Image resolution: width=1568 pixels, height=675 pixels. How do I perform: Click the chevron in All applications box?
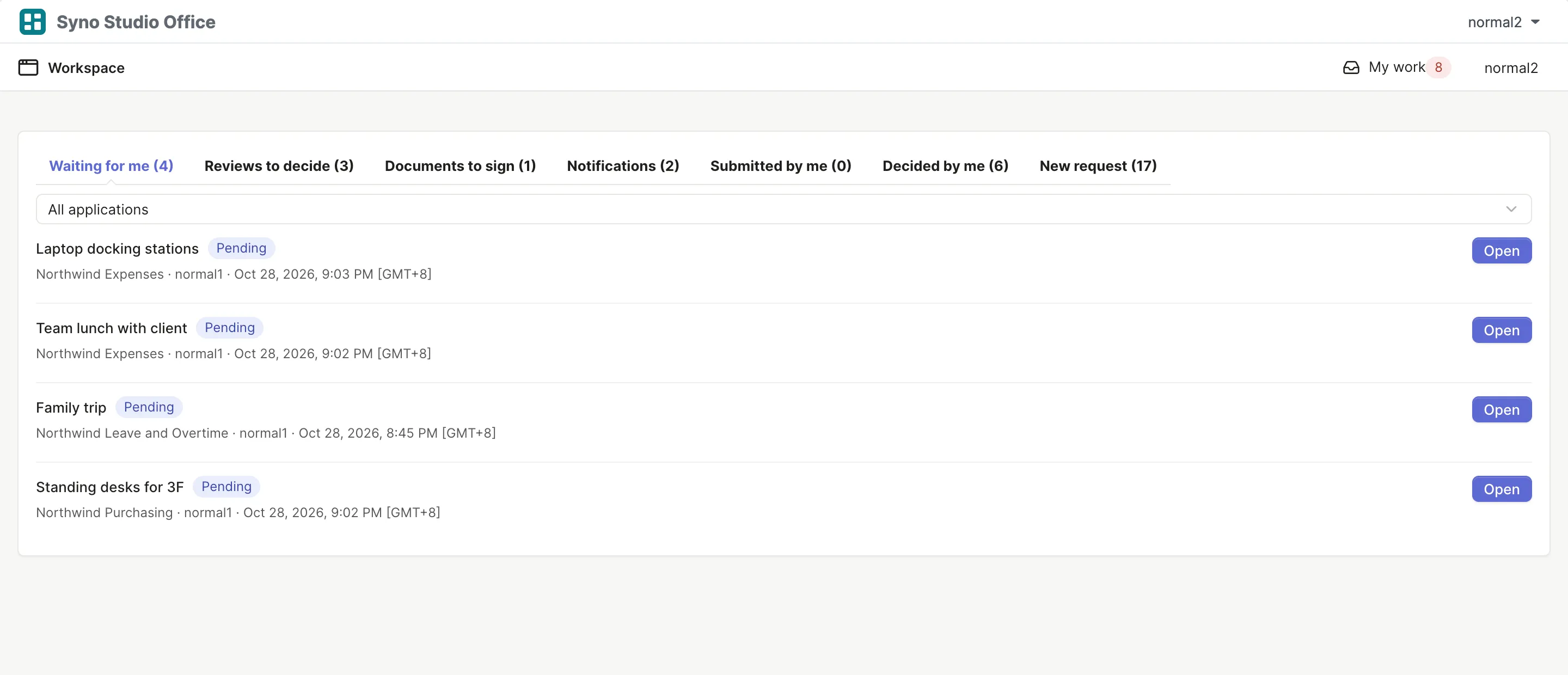click(x=1511, y=210)
